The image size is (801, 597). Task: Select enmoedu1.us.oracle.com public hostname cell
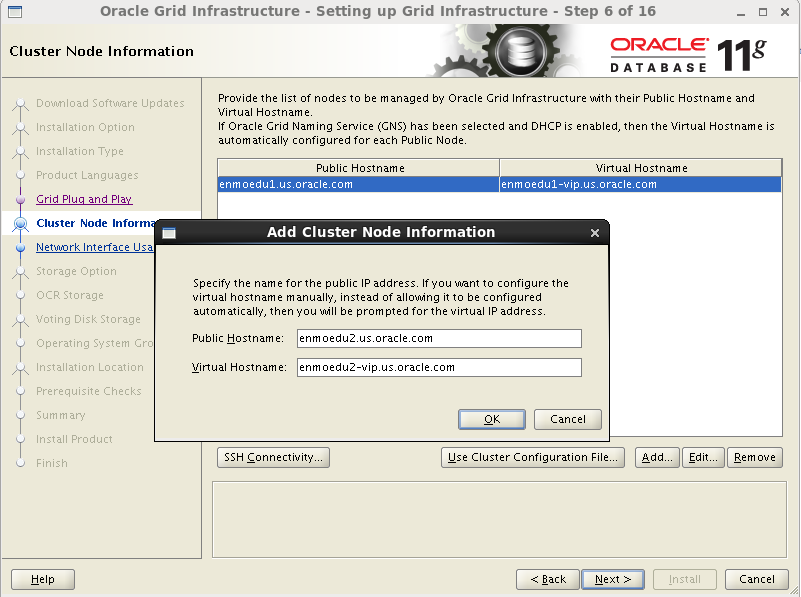click(x=358, y=184)
